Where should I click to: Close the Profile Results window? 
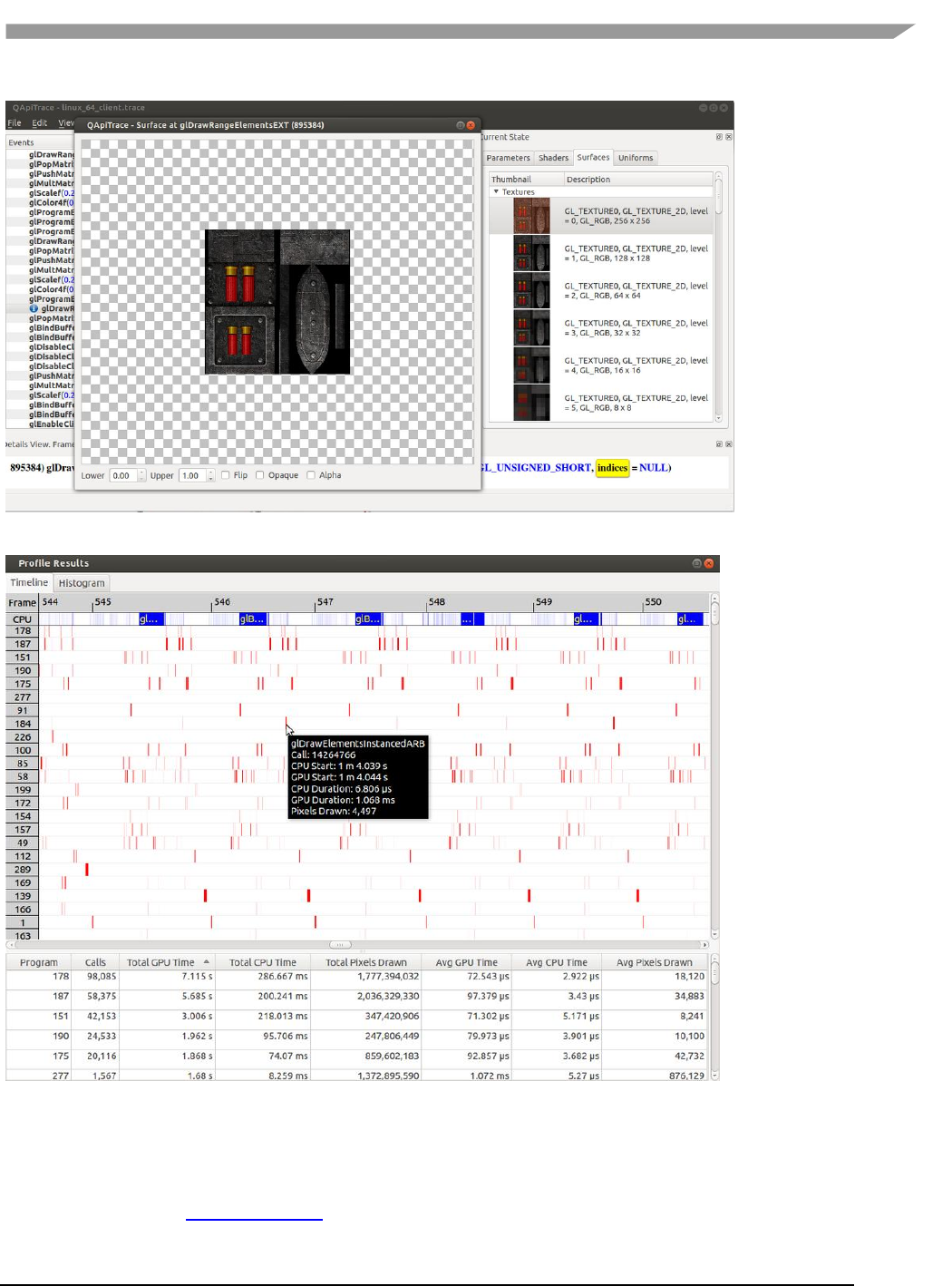(x=709, y=563)
